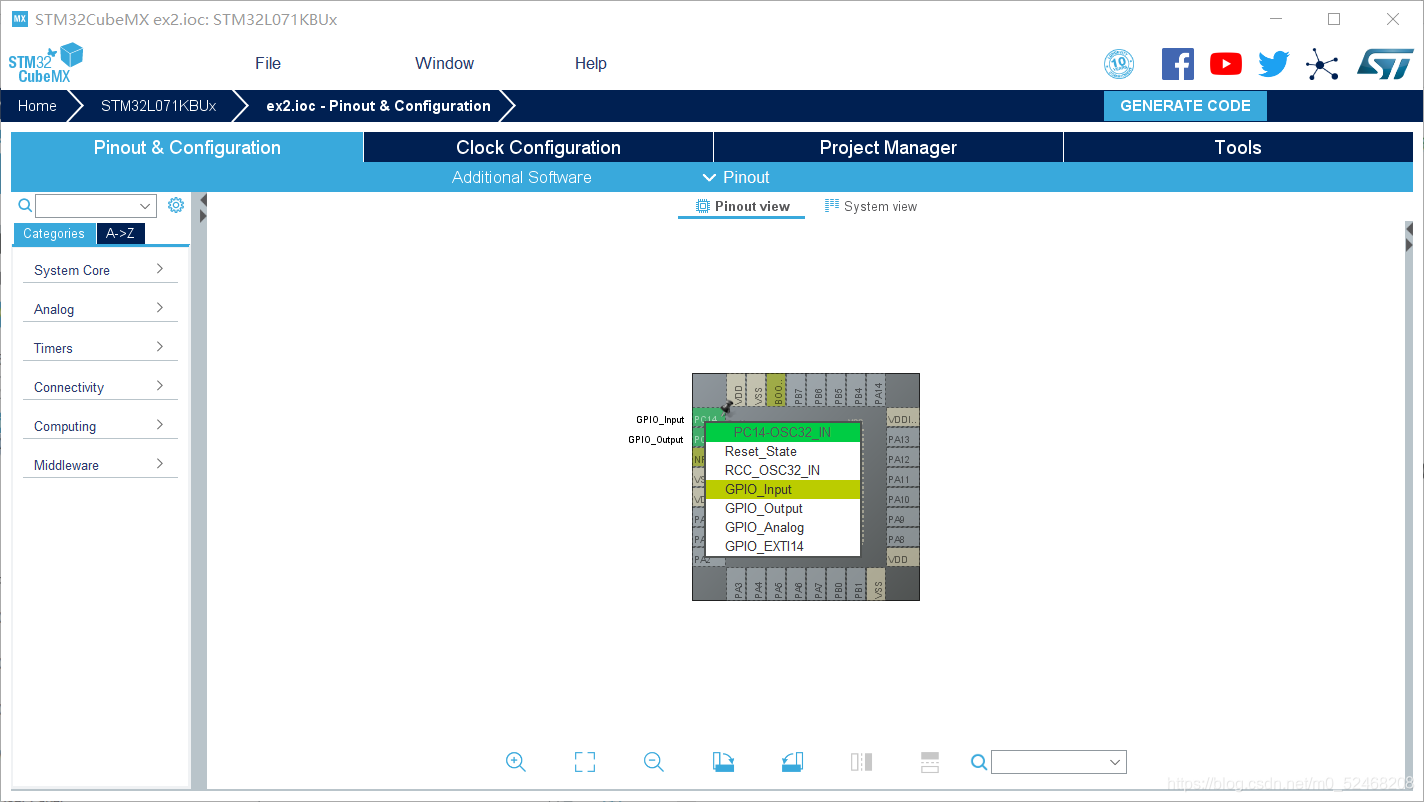Open the settings gear in left panel
Screen dimensions: 1424x802
click(x=176, y=205)
